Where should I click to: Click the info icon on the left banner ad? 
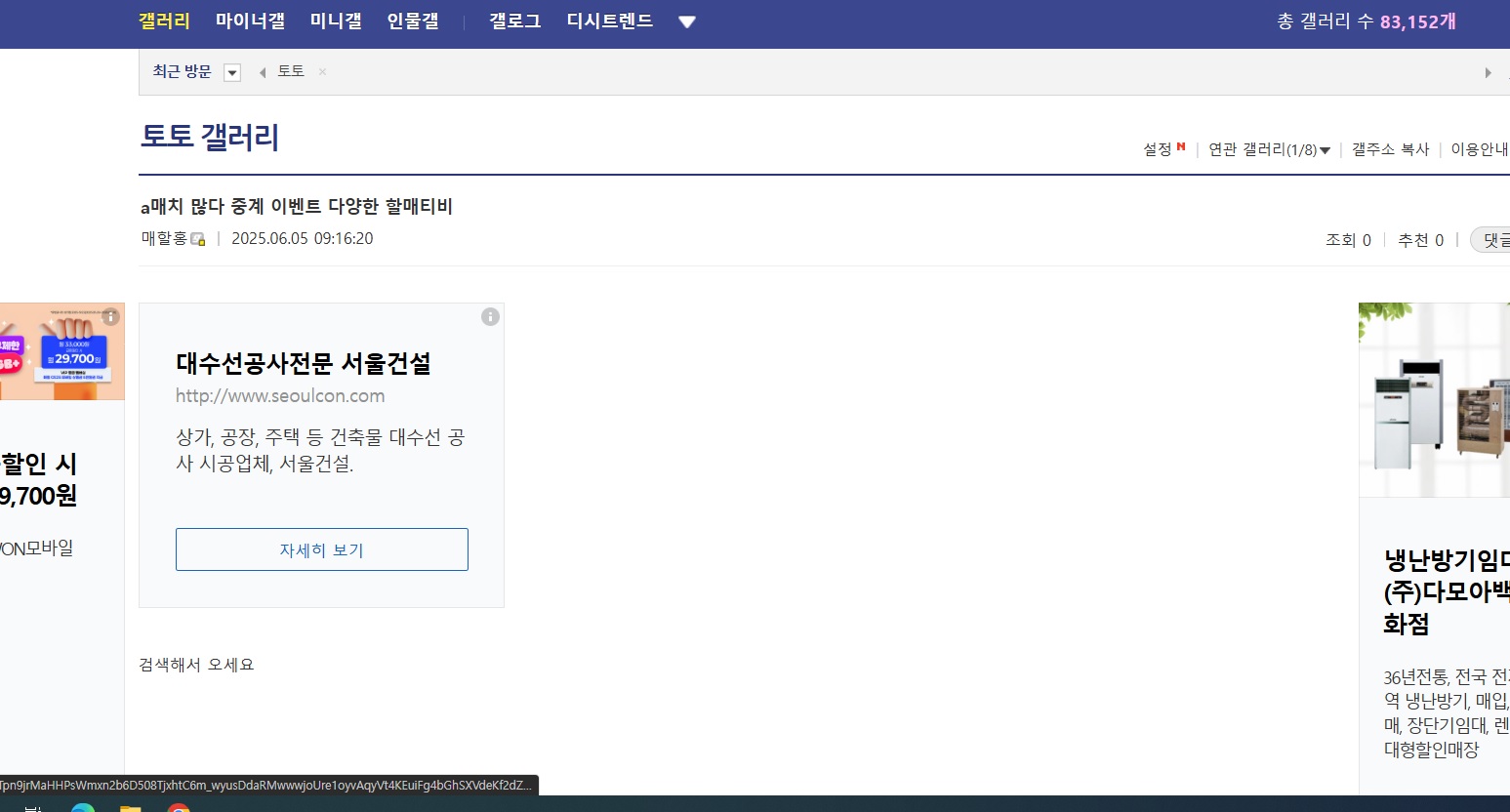(x=111, y=317)
